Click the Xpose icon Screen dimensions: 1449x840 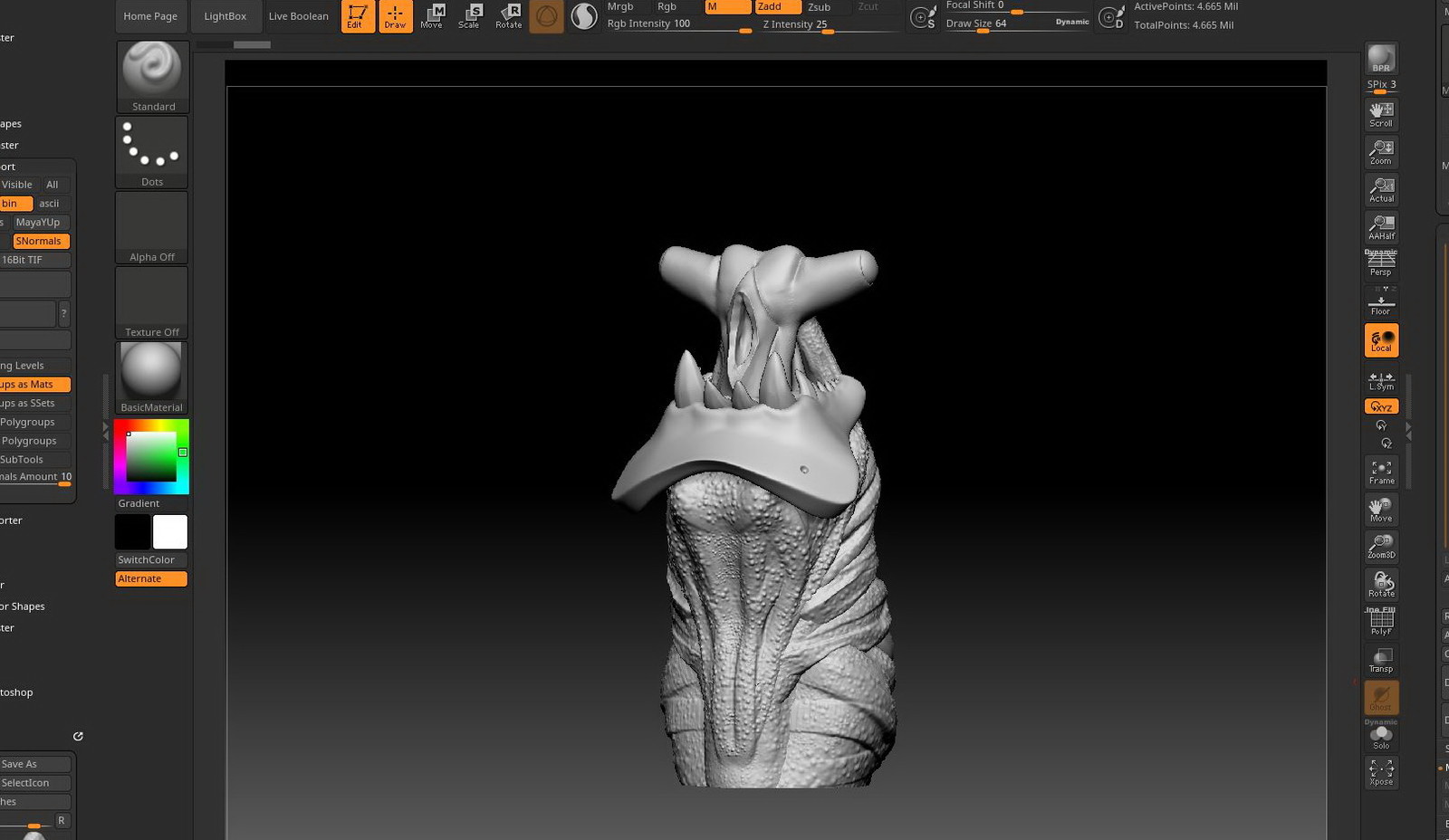pyautogui.click(x=1381, y=772)
